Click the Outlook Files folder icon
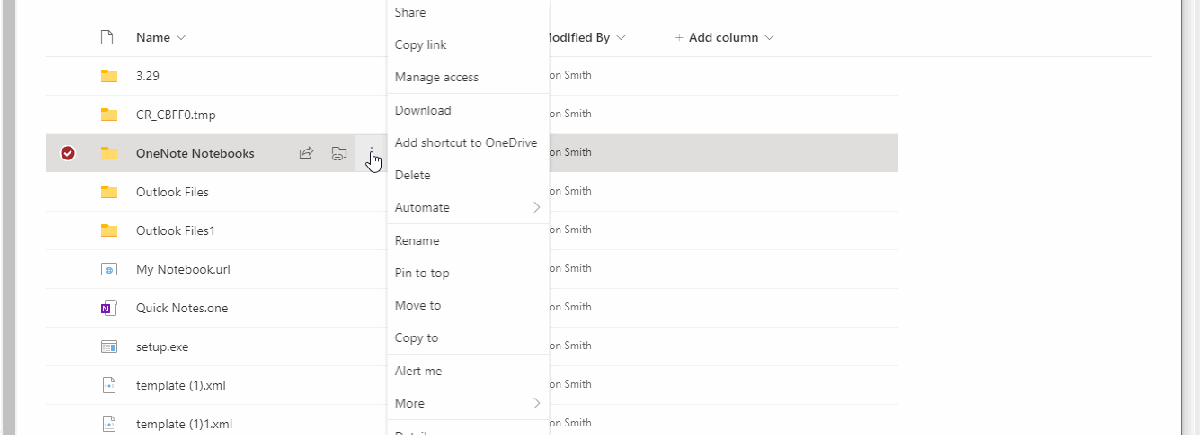This screenshot has height=435, width=1200. [109, 192]
